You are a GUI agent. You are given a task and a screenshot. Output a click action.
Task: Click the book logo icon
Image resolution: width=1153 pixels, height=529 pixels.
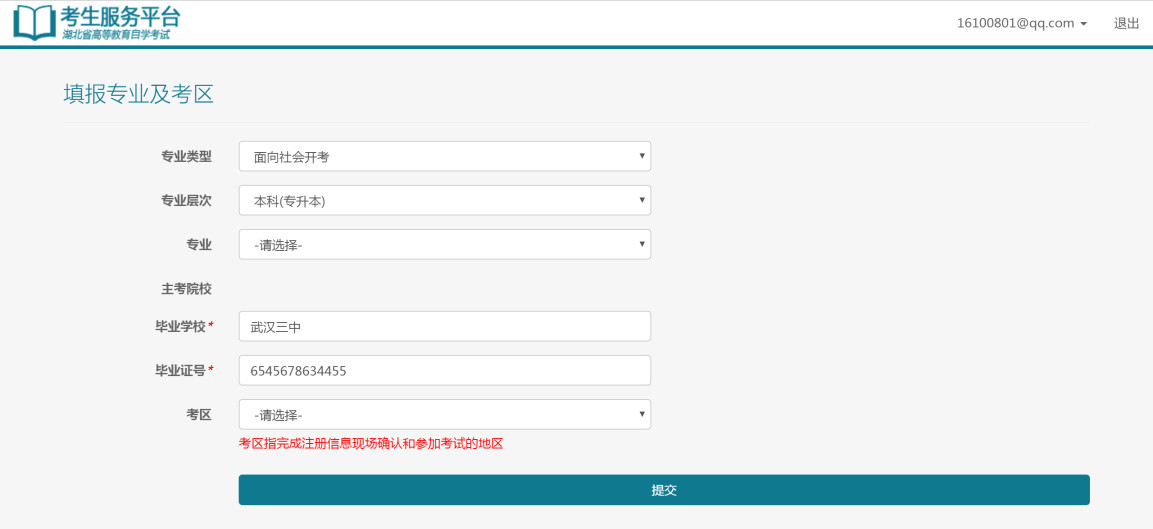(x=34, y=22)
